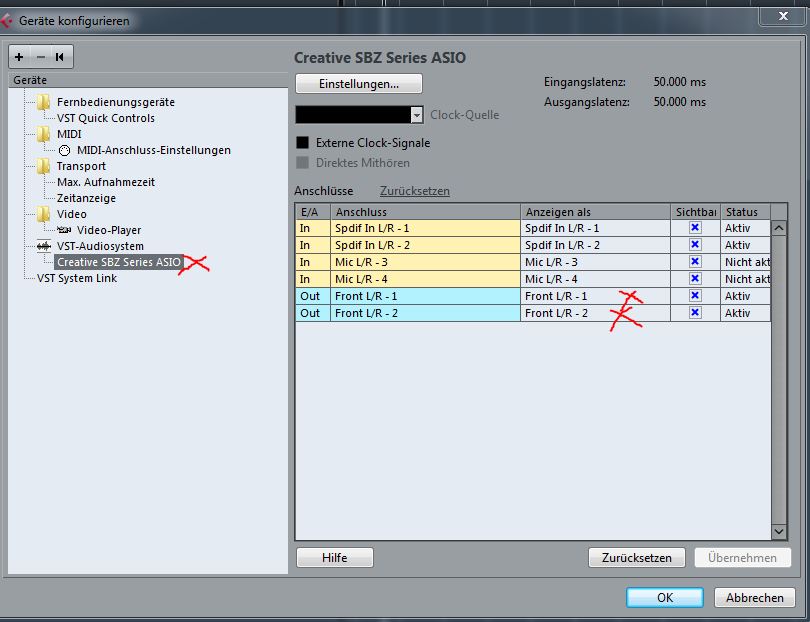Select VST-Audiosystem entry

click(100, 246)
